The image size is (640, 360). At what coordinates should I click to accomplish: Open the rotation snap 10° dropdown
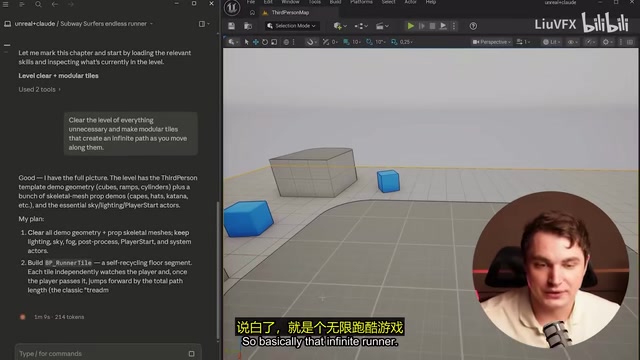pos(380,42)
